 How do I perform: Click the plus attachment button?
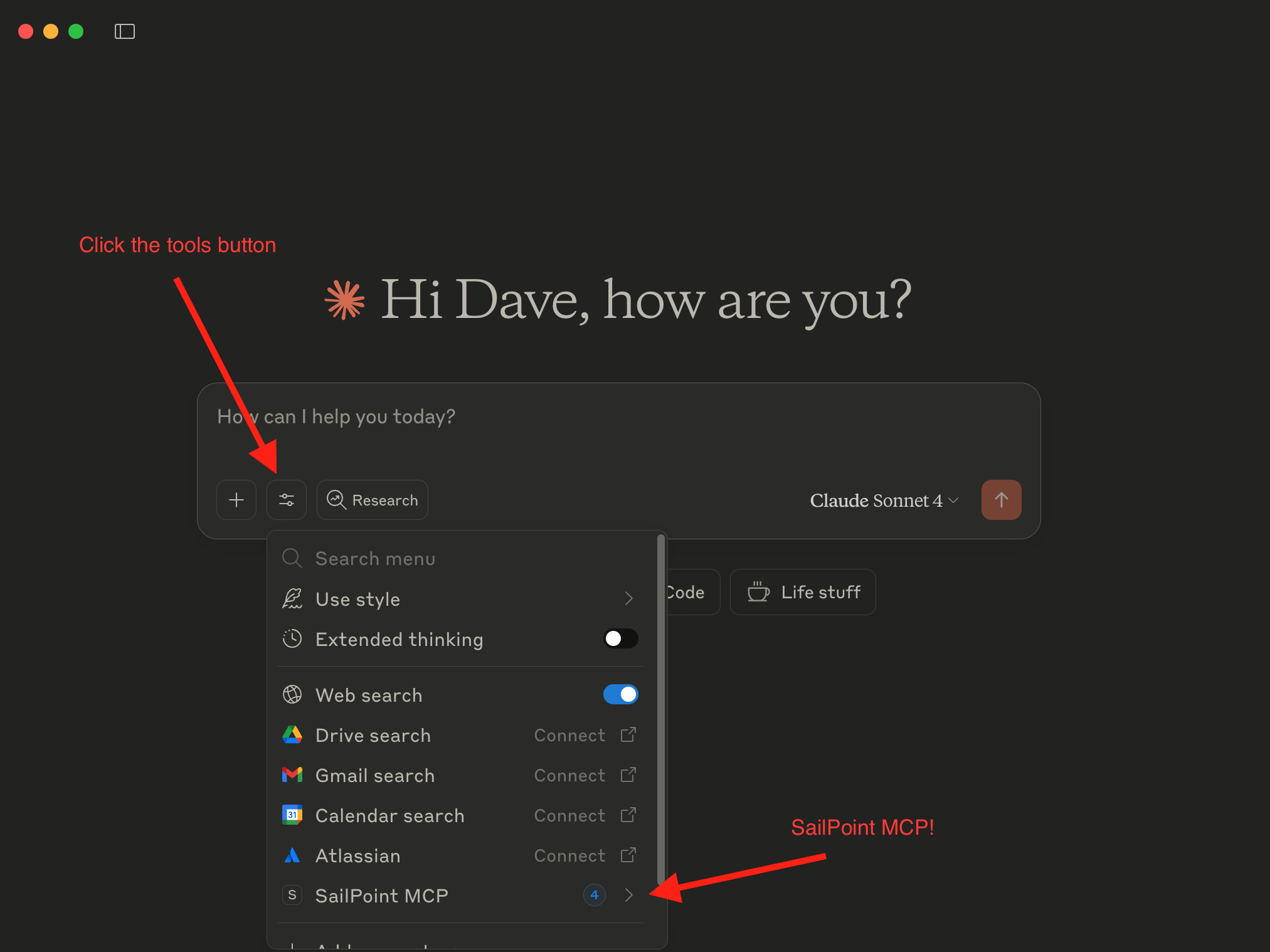tap(236, 500)
